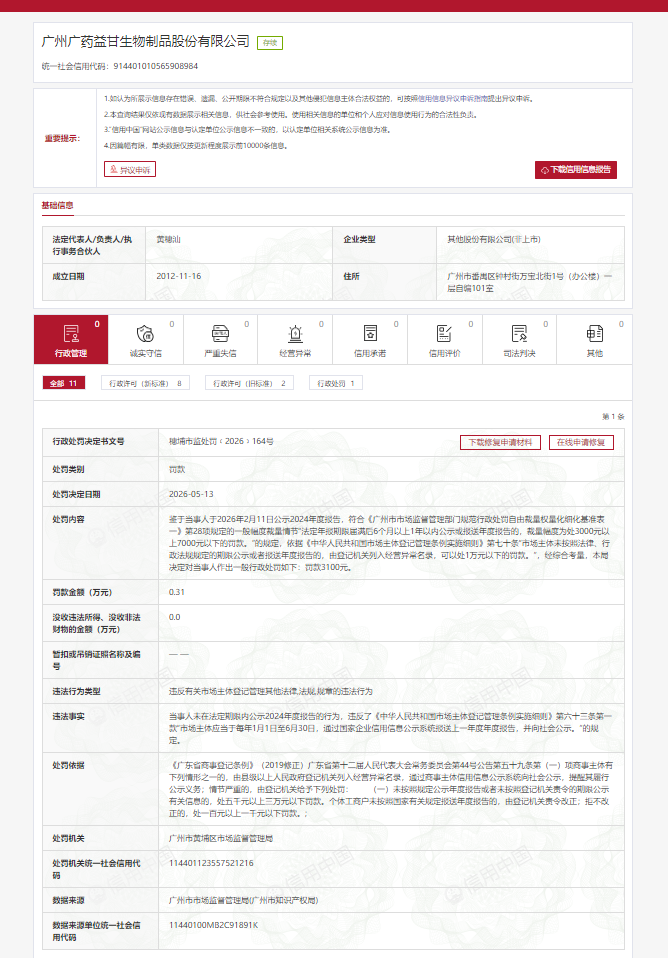
Task: Click the 信用评价 checklist icon
Action: pyautogui.click(x=444, y=334)
